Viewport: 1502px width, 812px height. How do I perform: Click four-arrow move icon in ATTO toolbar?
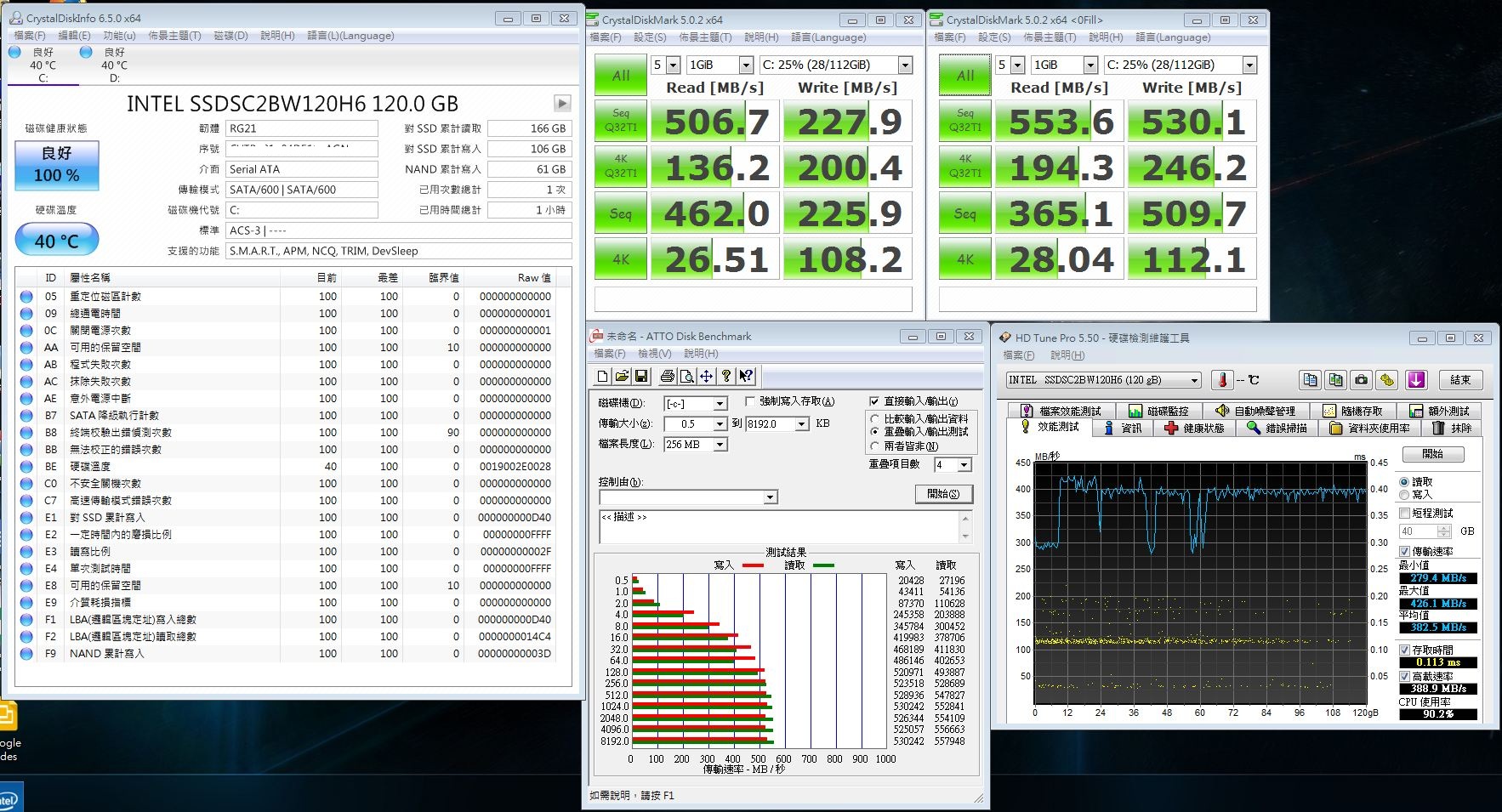(706, 376)
